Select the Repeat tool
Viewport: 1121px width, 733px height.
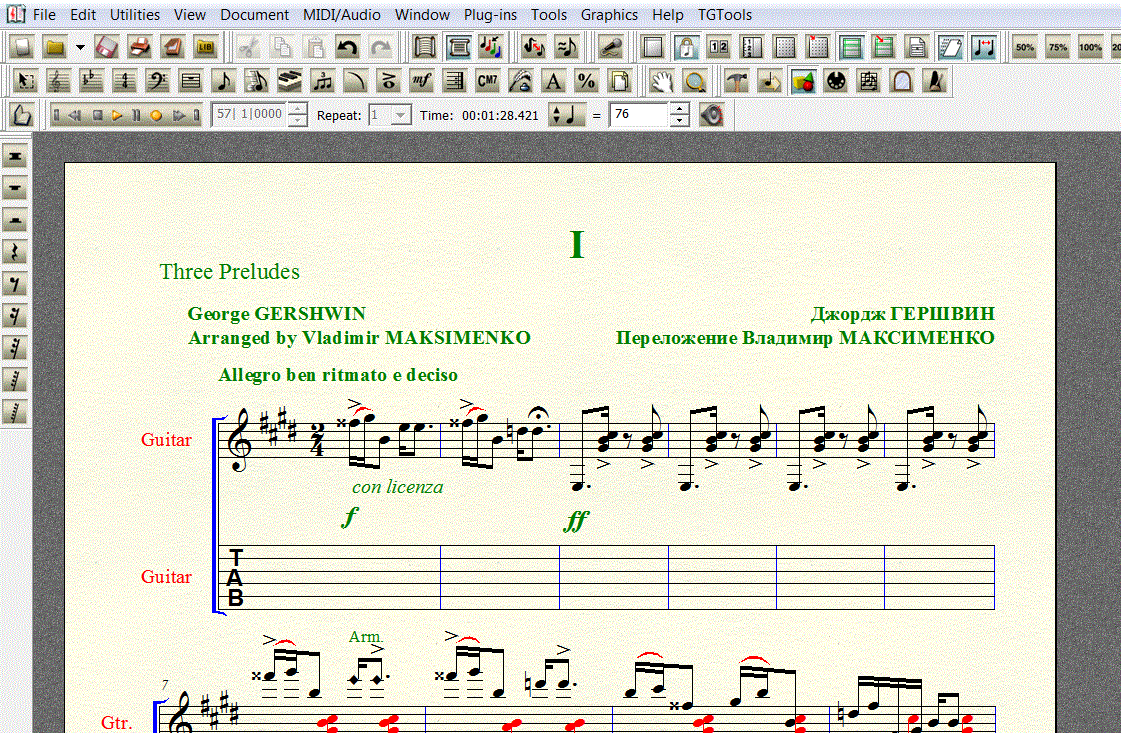(454, 81)
